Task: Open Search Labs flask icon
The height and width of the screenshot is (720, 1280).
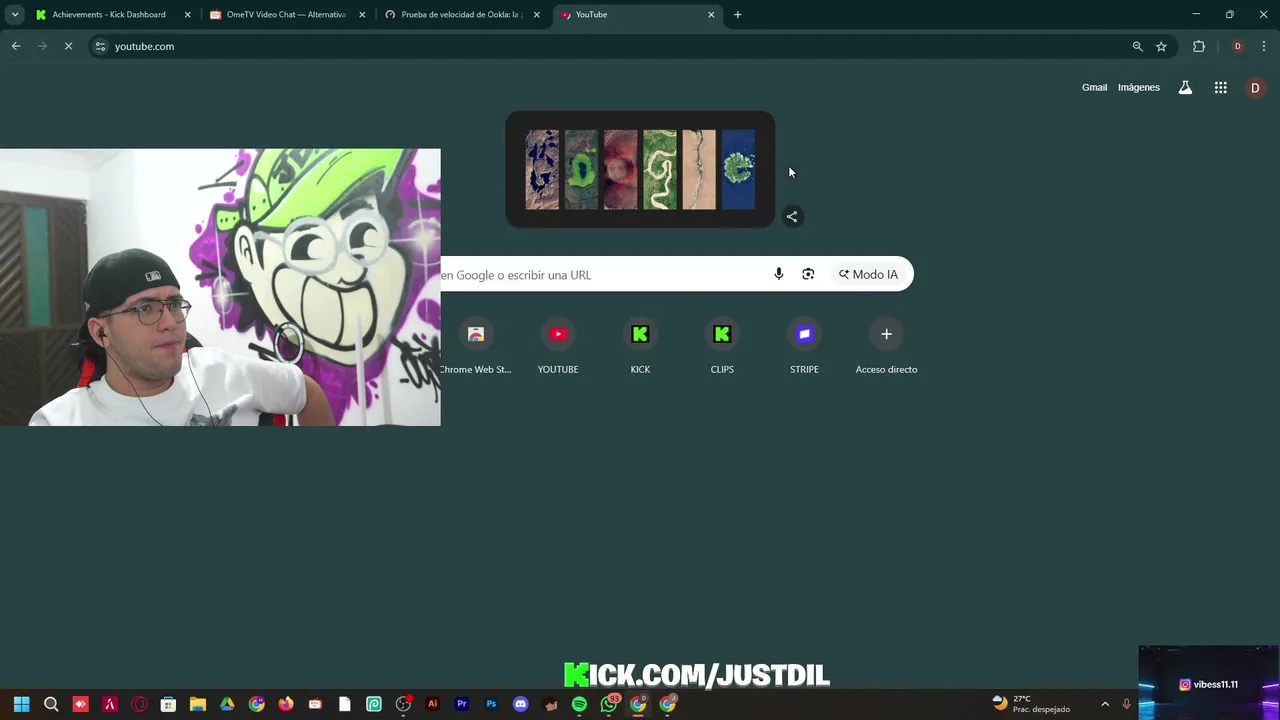Action: 1185,88
